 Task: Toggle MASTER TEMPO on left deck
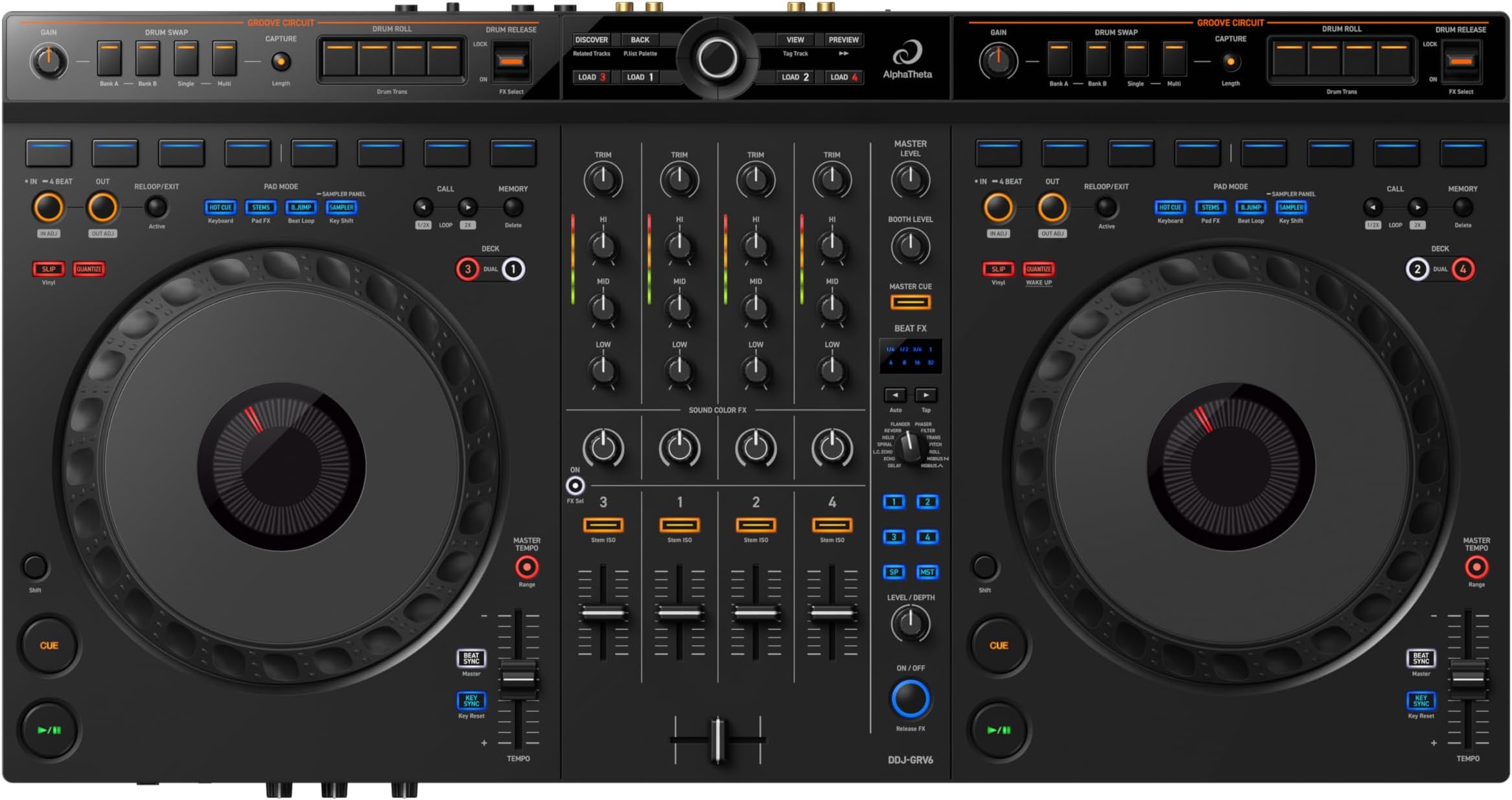coord(527,568)
